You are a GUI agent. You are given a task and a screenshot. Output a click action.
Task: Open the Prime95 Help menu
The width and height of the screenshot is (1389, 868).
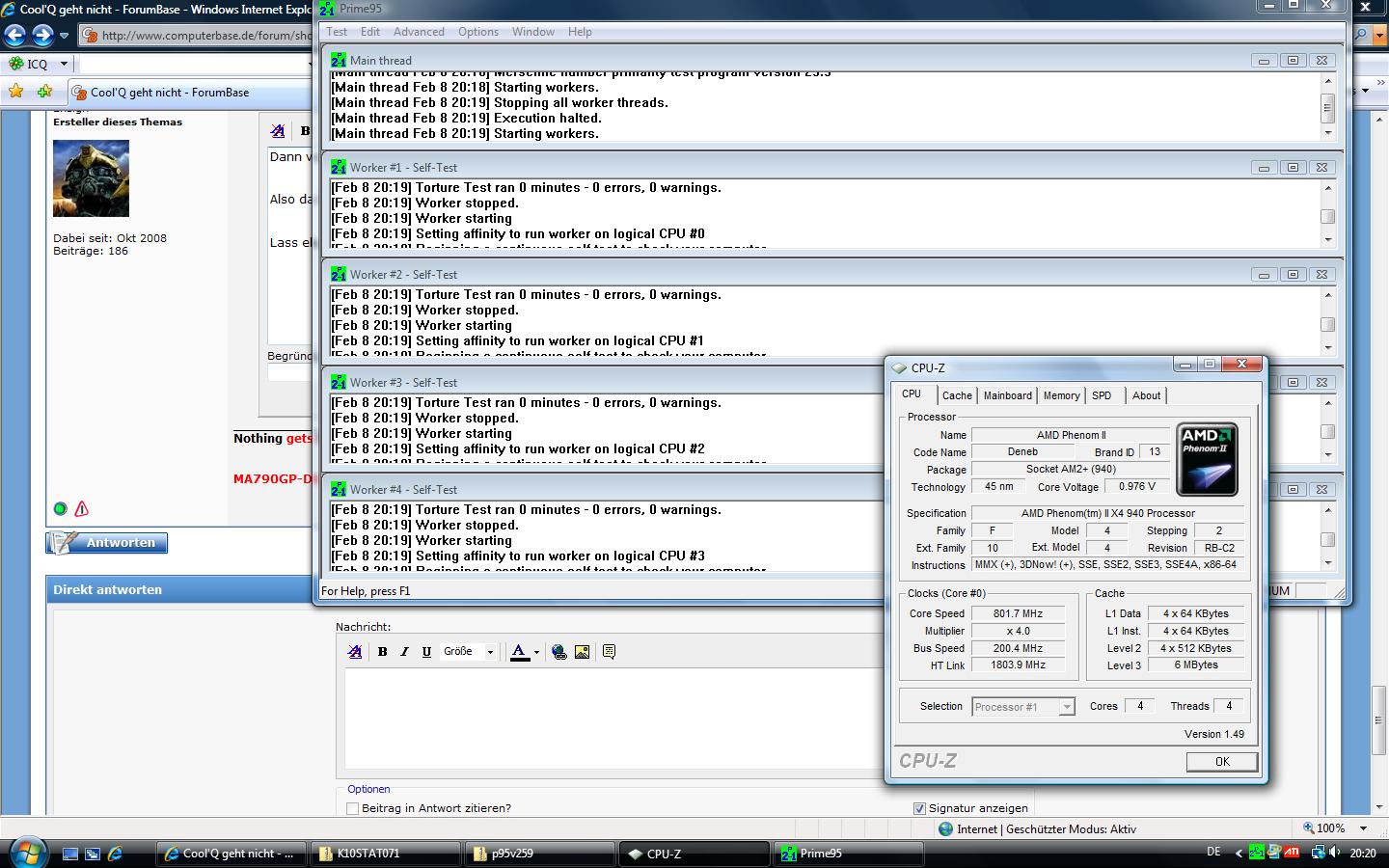pyautogui.click(x=580, y=32)
